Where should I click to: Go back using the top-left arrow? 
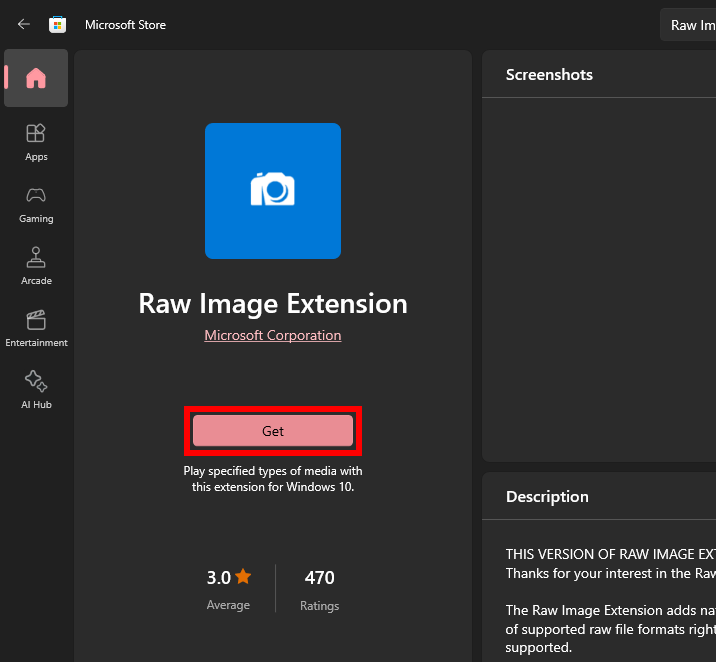point(24,24)
